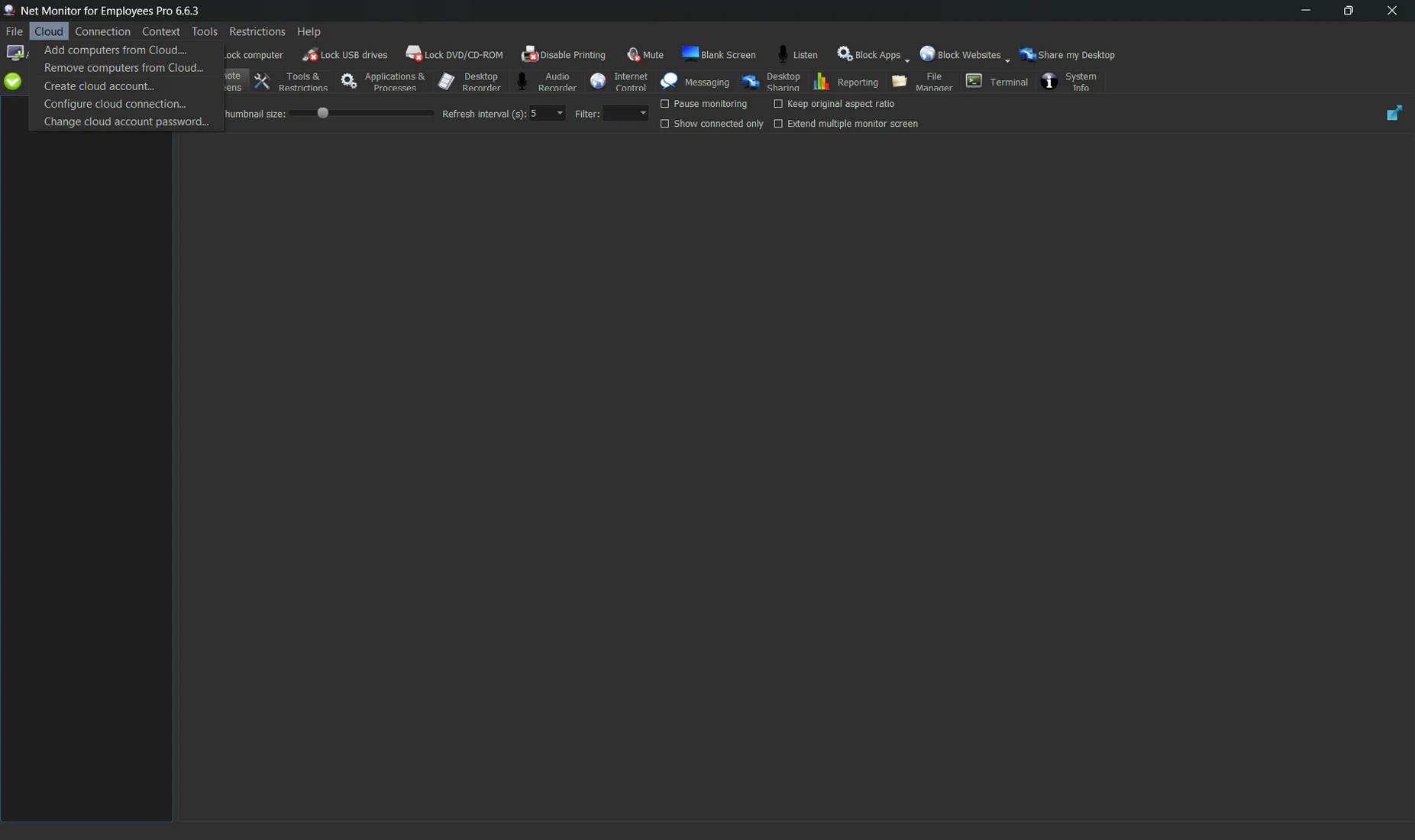Click the Blank Screen icon

click(x=690, y=53)
